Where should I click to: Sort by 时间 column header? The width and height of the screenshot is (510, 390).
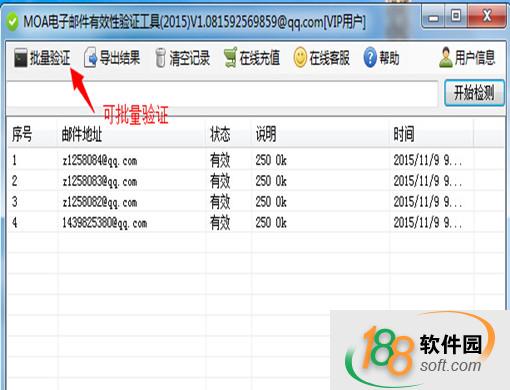point(431,134)
